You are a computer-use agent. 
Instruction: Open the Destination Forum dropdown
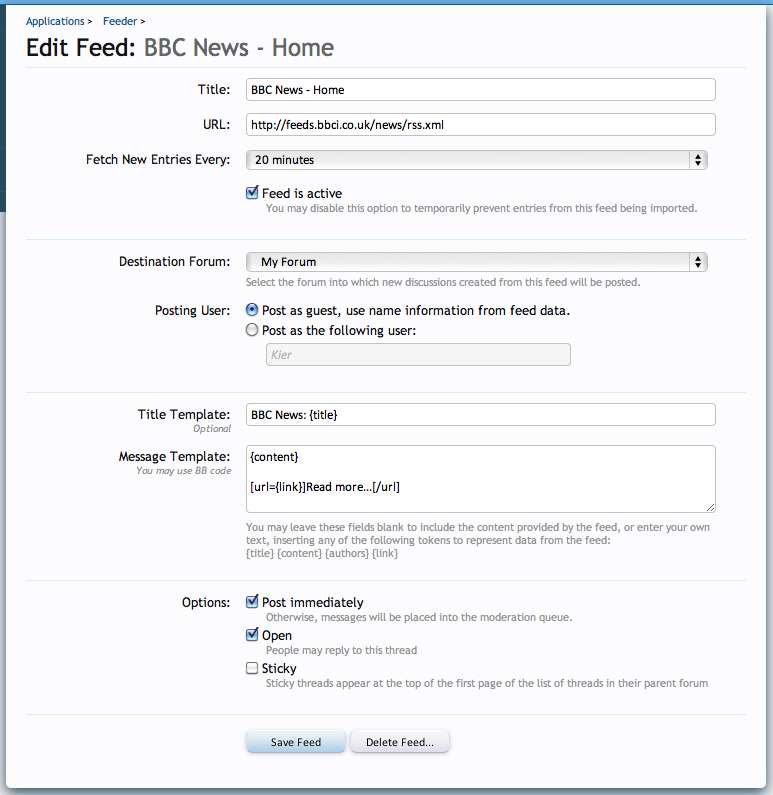[476, 262]
